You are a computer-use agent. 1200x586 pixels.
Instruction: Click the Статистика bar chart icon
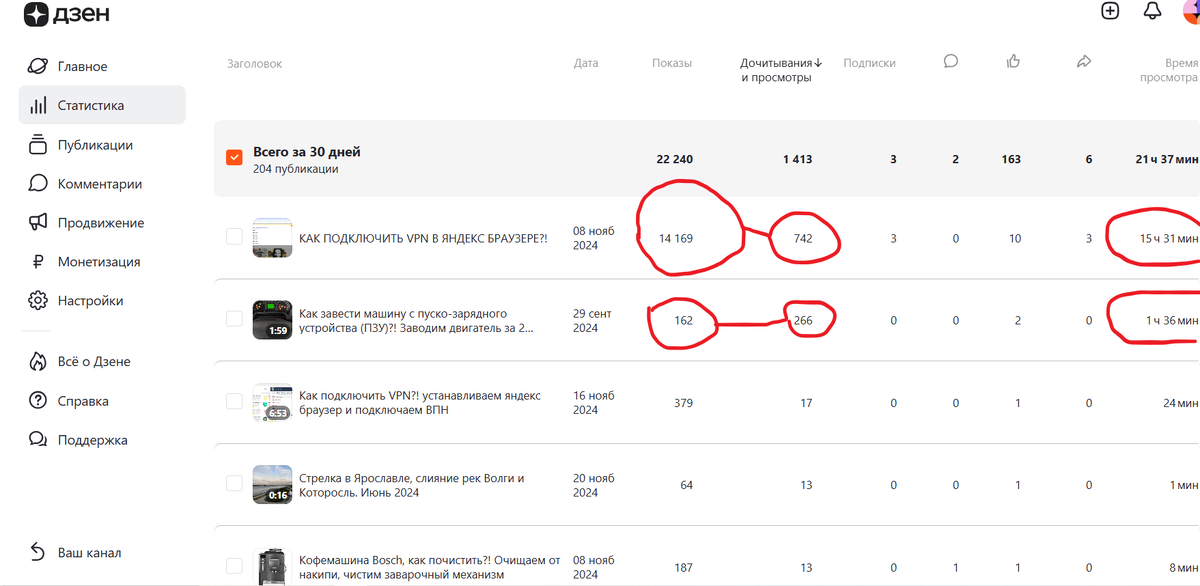click(x=38, y=105)
